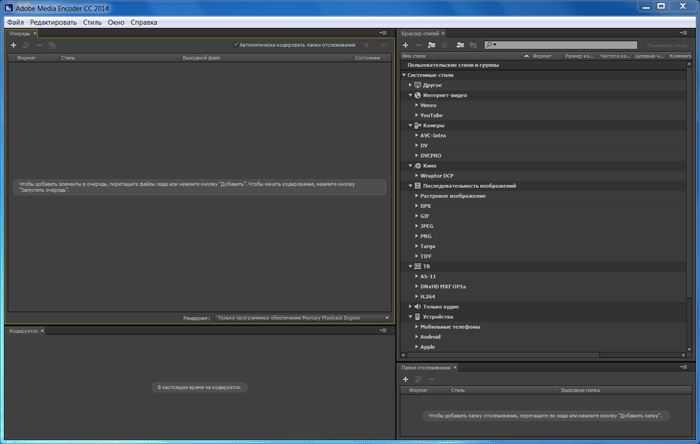The width and height of the screenshot is (700, 444).
Task: Click Add Output icon in Queue toolbar
Action: 26,45
